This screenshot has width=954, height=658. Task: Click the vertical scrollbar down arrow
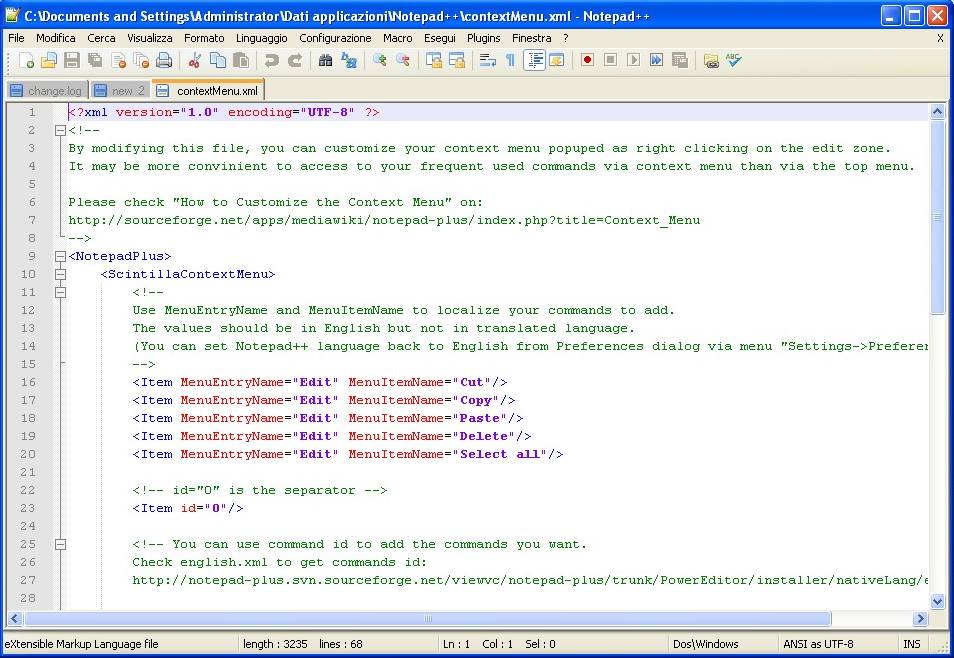click(x=937, y=601)
